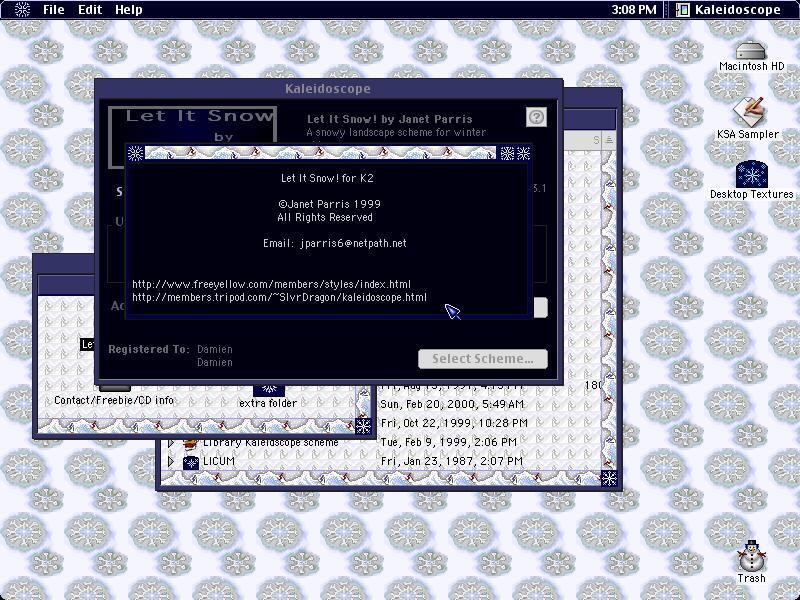Close the Let It Snow about box via snowflake close box
The image size is (800, 600).
tap(135, 153)
